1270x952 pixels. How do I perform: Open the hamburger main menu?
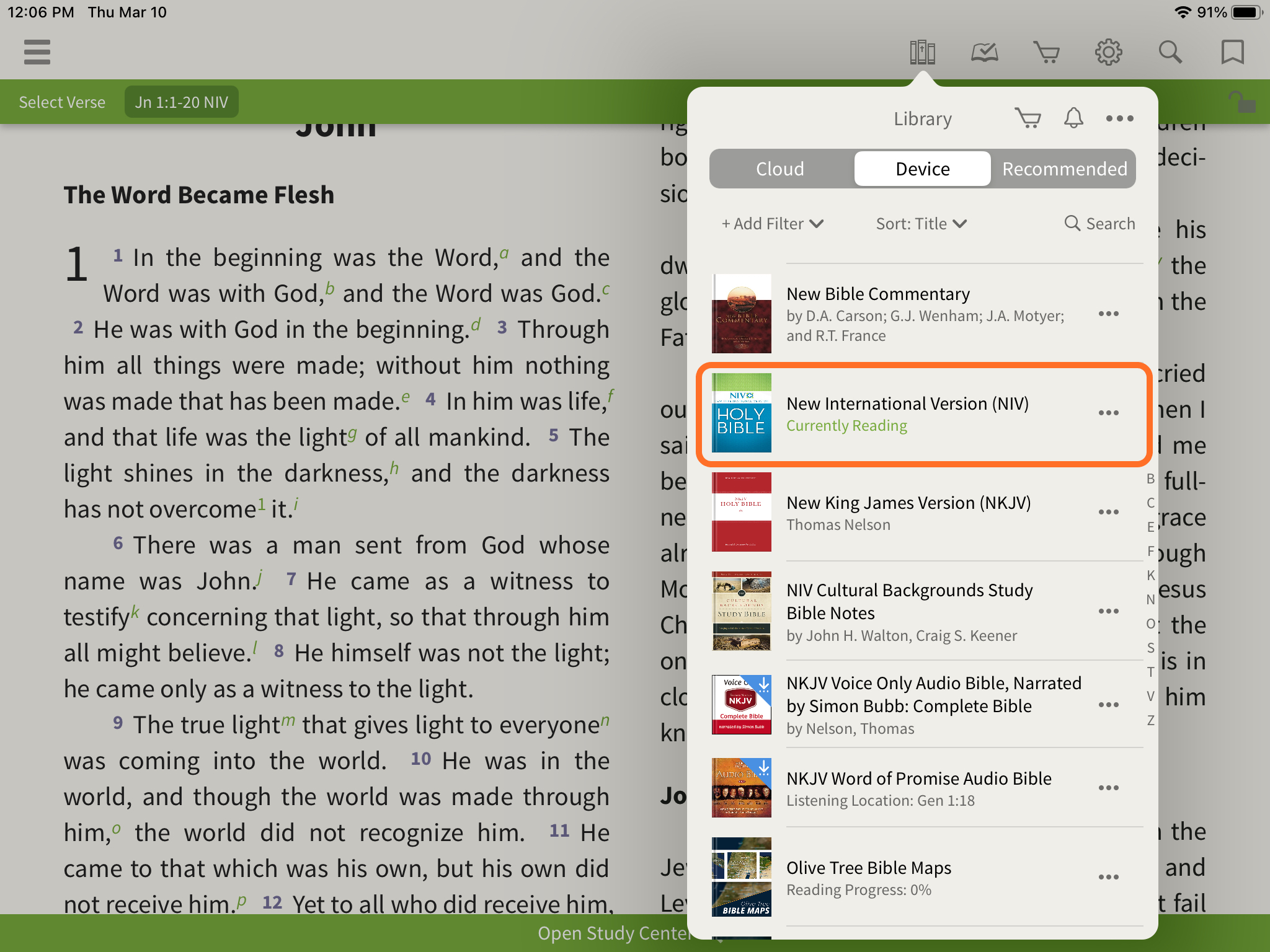coord(37,52)
